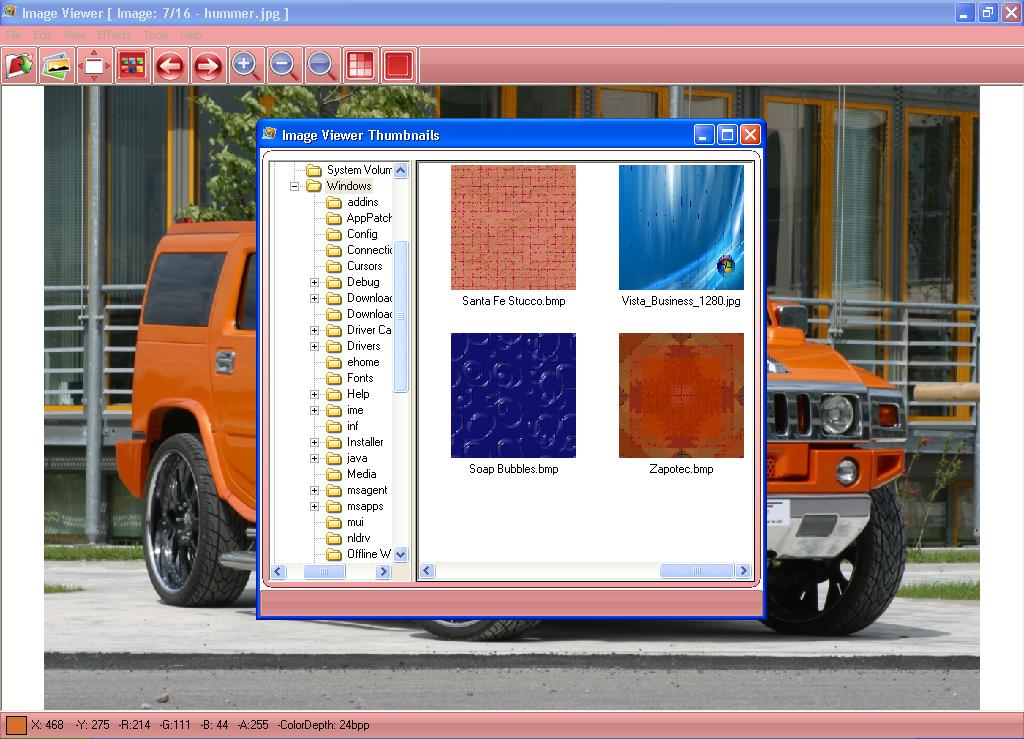Screen dimensions: 1024x739
Task: Open the Soap Bubbles.bmp thumbnail
Action: coord(513,396)
